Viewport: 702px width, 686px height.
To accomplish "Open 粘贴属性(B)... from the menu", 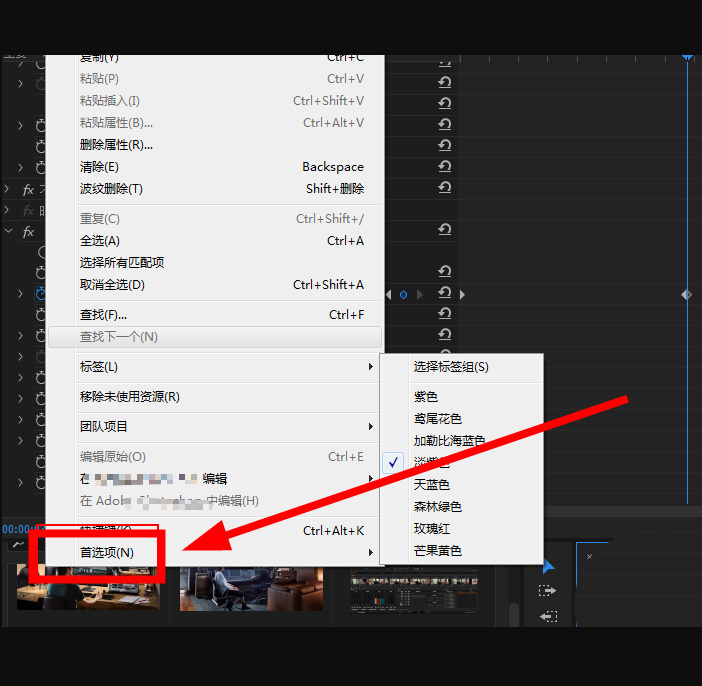I will [x=215, y=123].
